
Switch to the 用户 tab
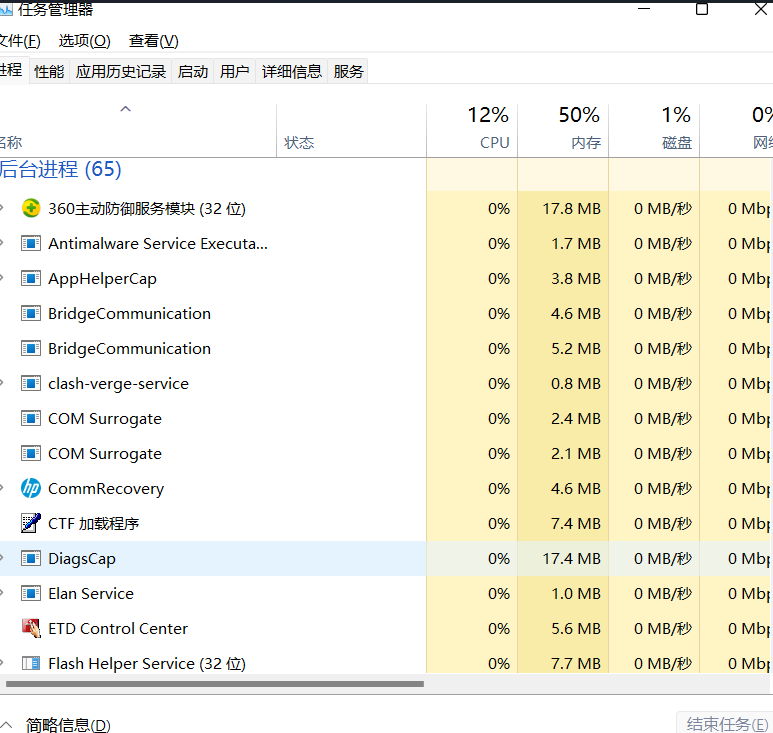click(235, 71)
